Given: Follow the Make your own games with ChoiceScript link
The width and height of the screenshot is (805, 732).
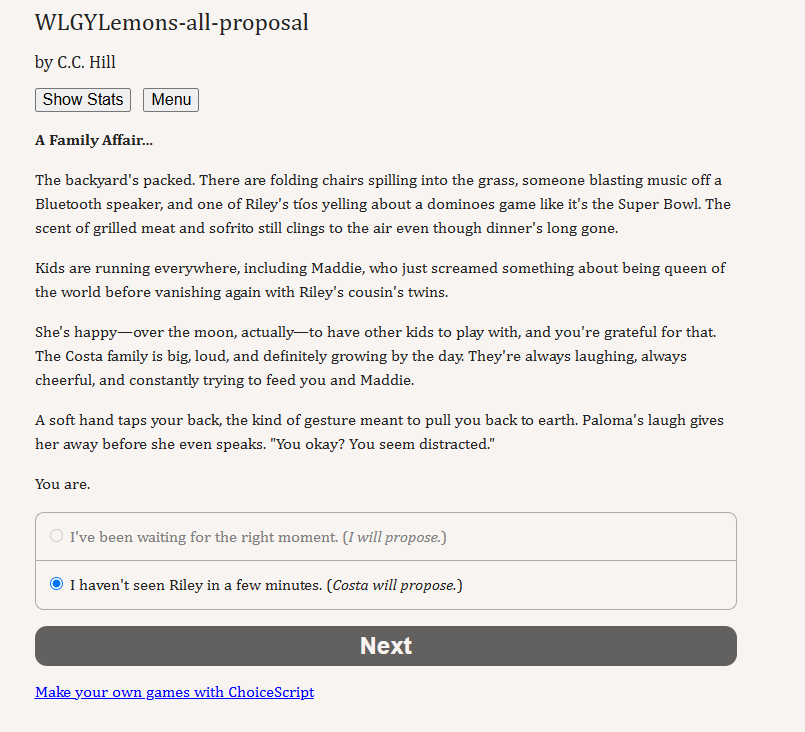Looking at the screenshot, I should [x=175, y=692].
